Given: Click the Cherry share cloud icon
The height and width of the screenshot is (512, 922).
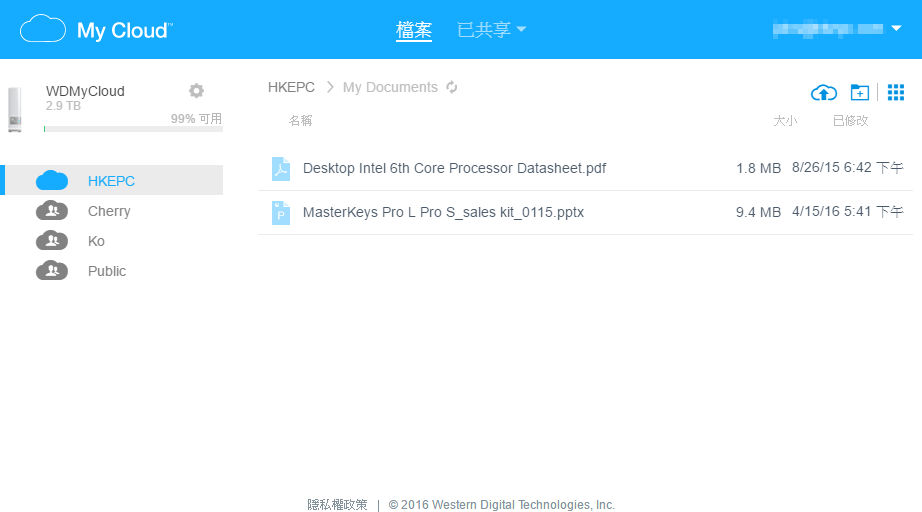Looking at the screenshot, I should tap(52, 210).
